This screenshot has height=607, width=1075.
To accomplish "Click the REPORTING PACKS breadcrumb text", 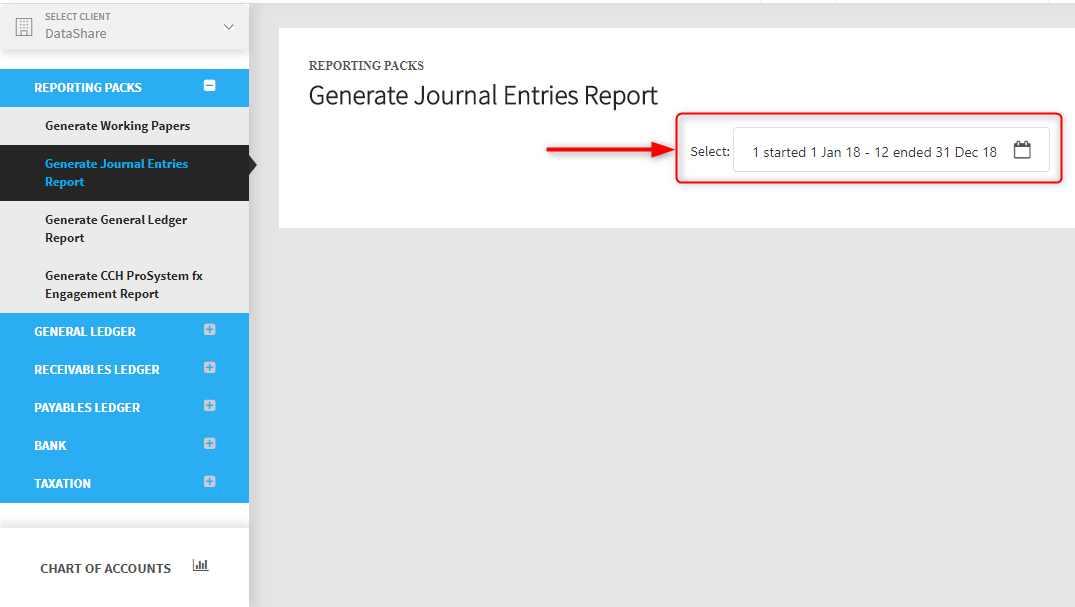I will tap(366, 66).
